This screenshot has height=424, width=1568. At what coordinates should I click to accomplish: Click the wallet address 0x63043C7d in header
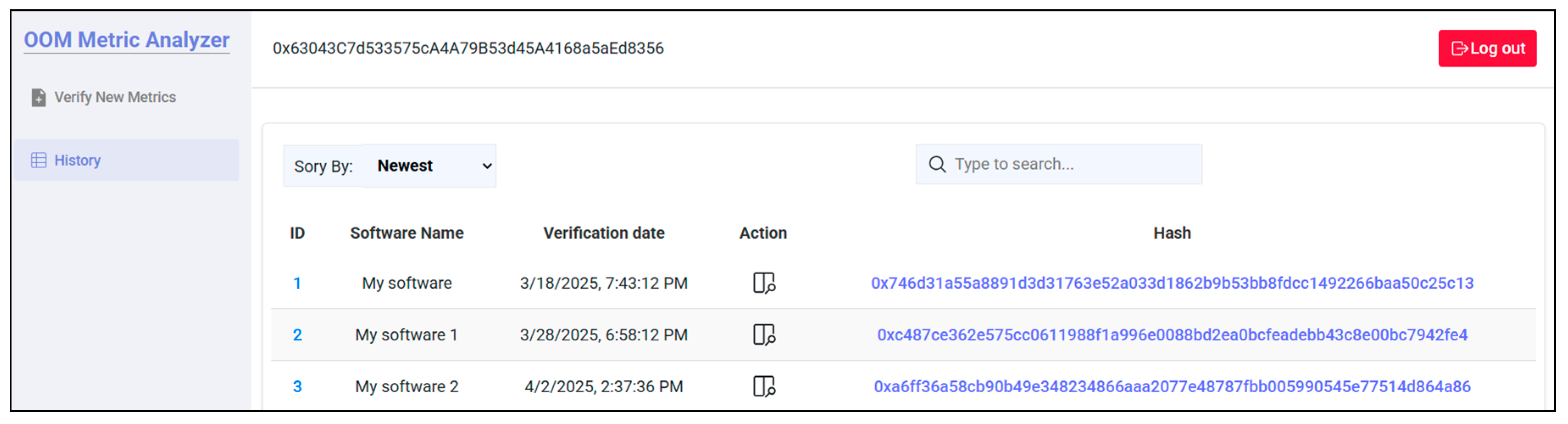point(467,49)
